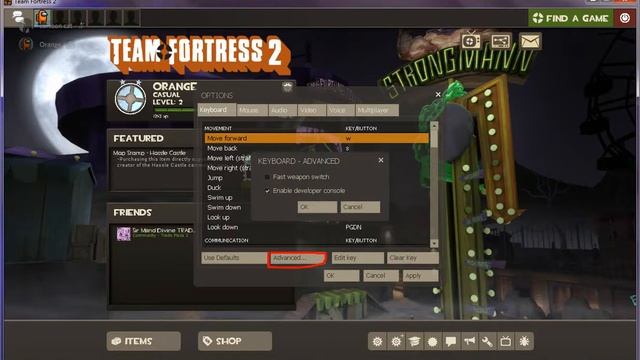Click the round badge icon beside graduation cap
Screen dimensions: 640x360
433,341
